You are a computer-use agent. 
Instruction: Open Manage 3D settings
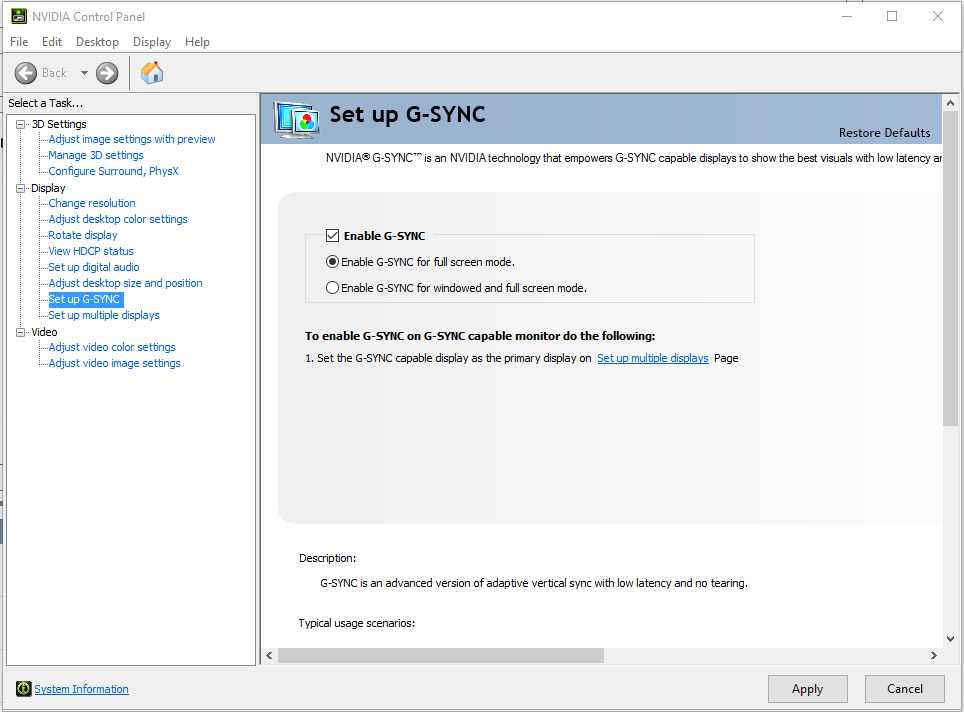(96, 155)
